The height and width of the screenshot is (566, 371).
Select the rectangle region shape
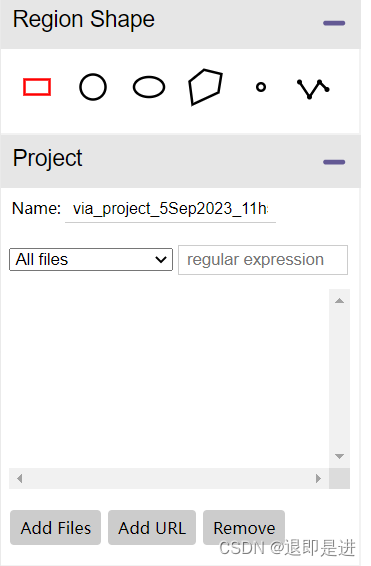(x=37, y=87)
